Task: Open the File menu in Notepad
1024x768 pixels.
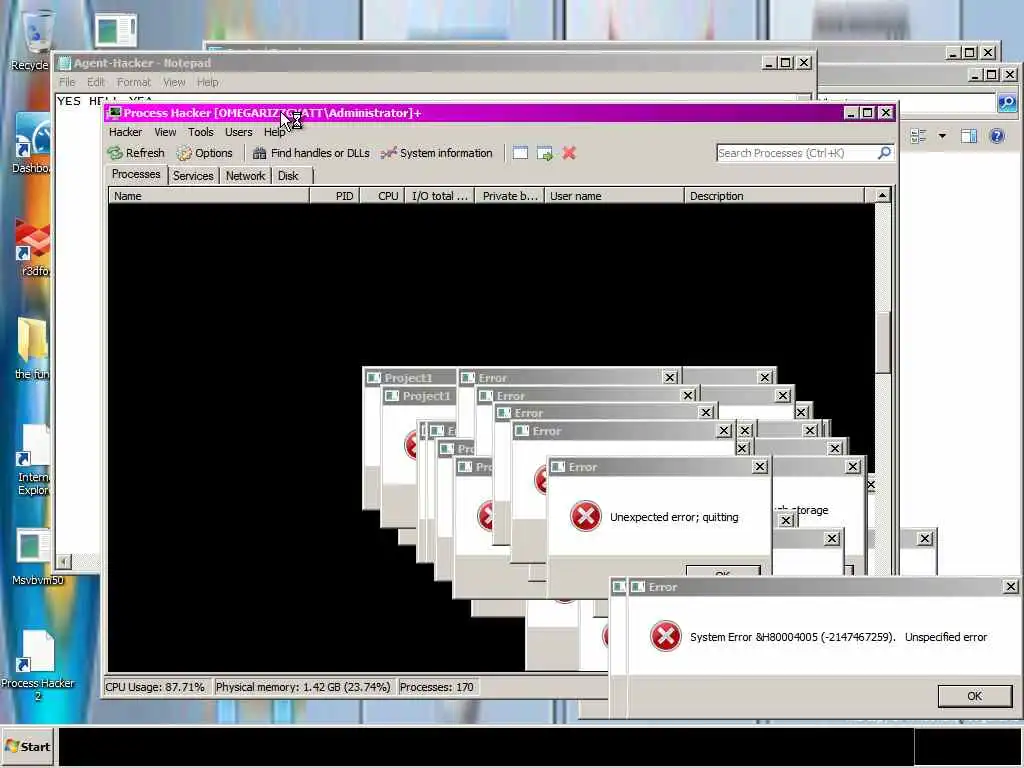Action: [x=67, y=82]
